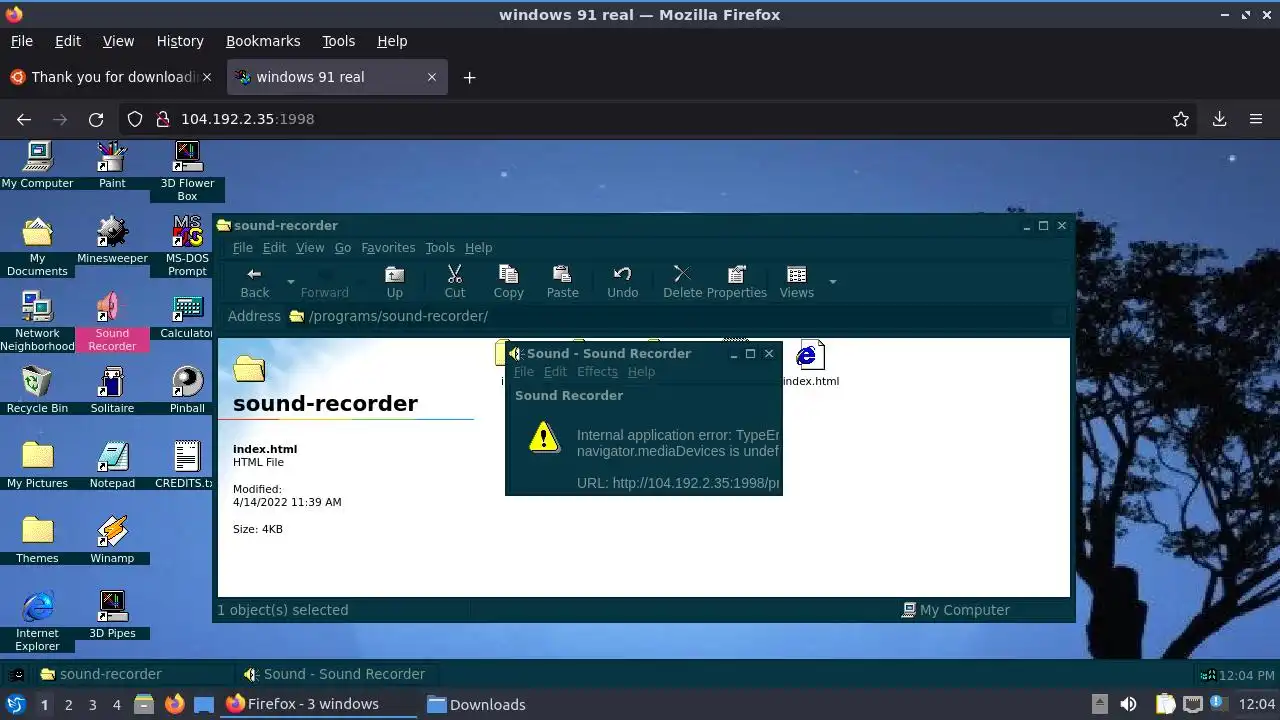Switch to Thank you for downloading tab
Screen dimensions: 1280x720
[x=110, y=77]
